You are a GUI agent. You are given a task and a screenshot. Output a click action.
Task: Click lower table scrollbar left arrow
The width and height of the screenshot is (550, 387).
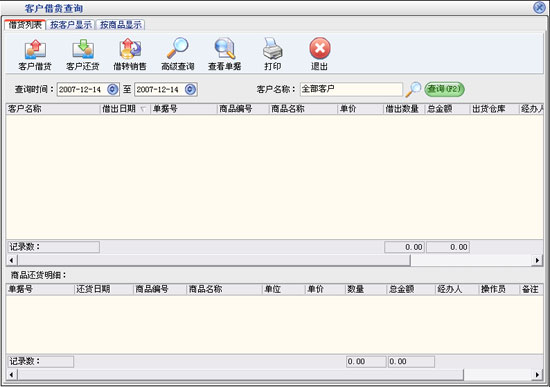tap(12, 374)
